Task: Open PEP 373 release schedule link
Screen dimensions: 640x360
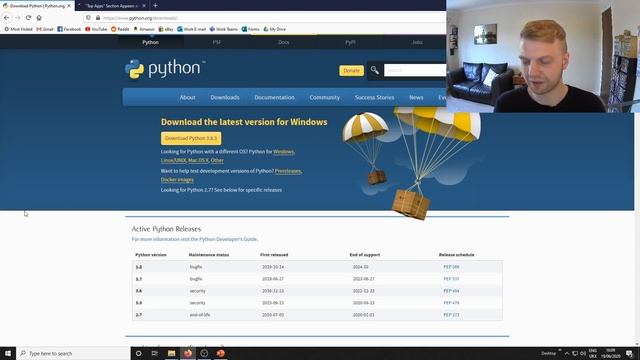Action: click(451, 315)
